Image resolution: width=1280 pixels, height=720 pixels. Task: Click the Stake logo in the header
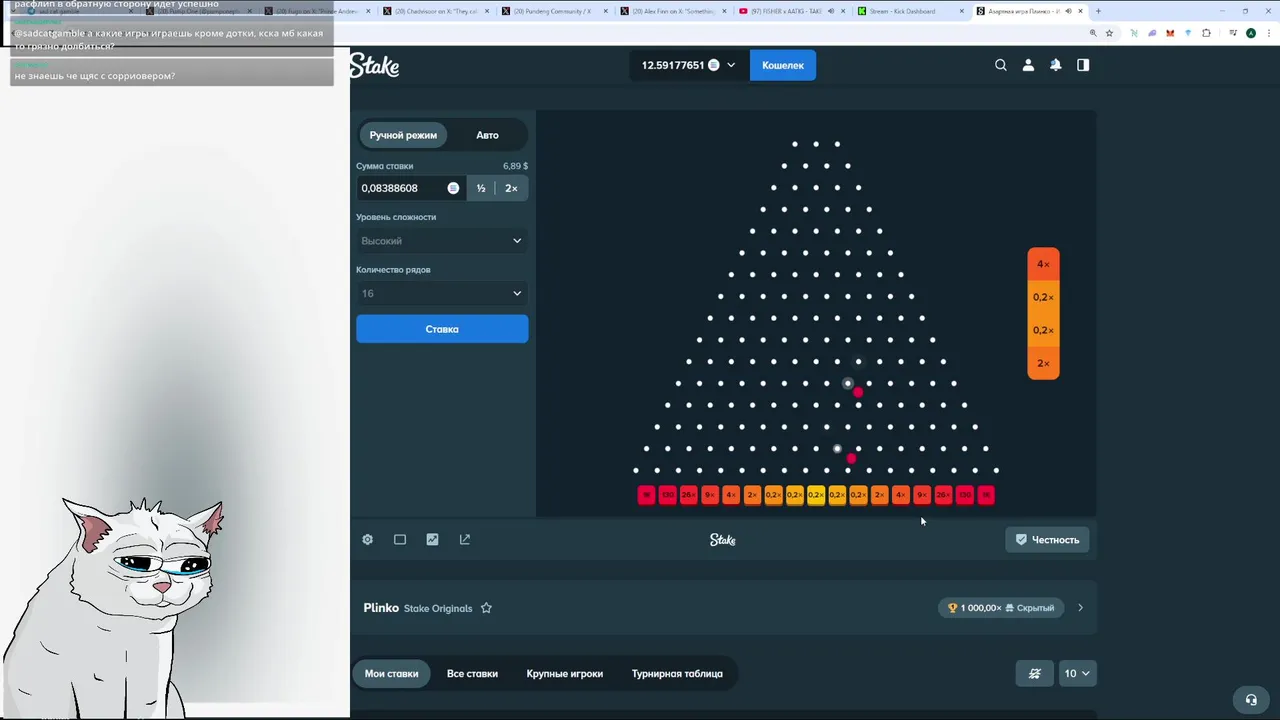pyautogui.click(x=374, y=66)
